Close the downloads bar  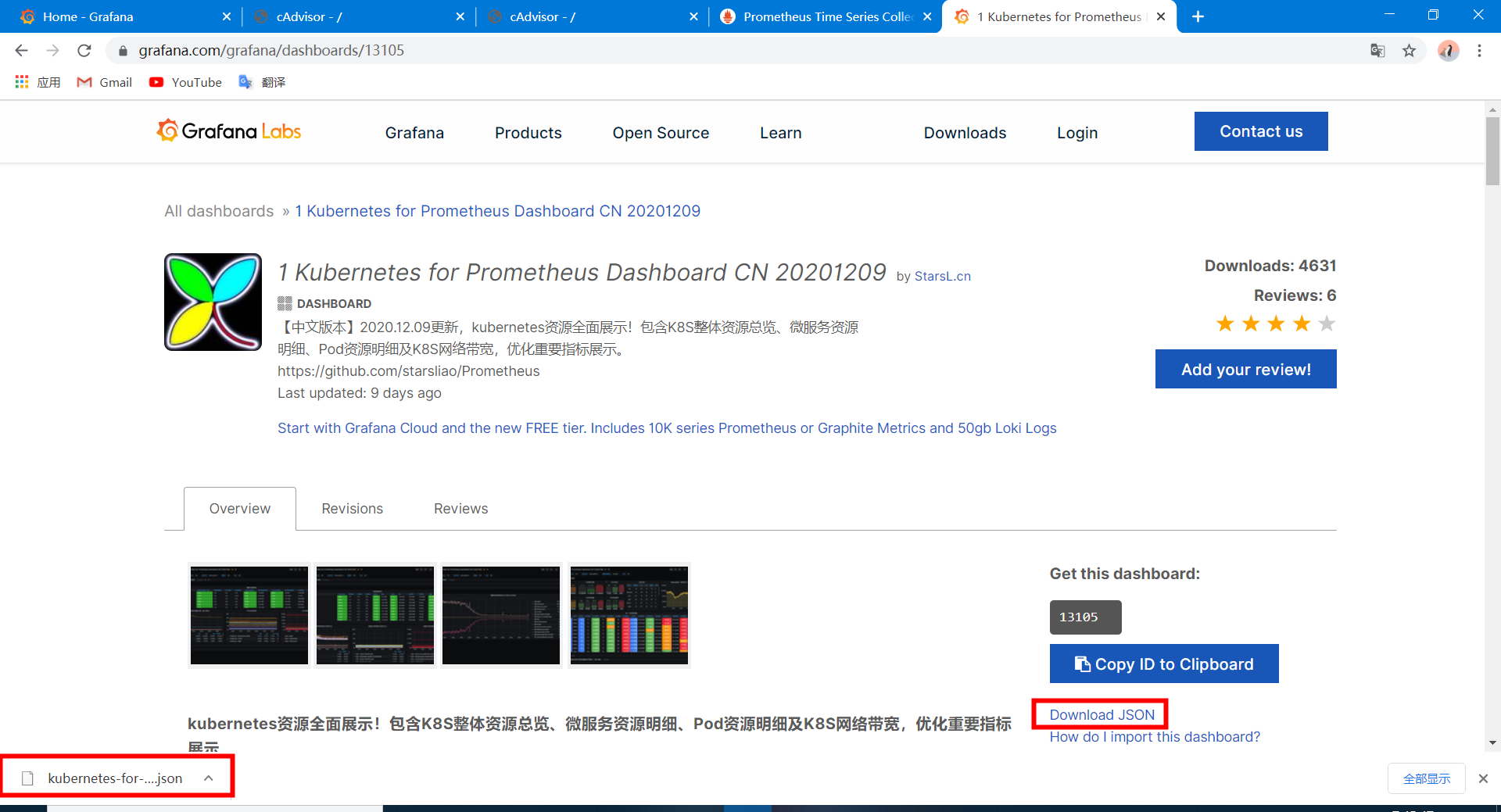tap(1483, 778)
